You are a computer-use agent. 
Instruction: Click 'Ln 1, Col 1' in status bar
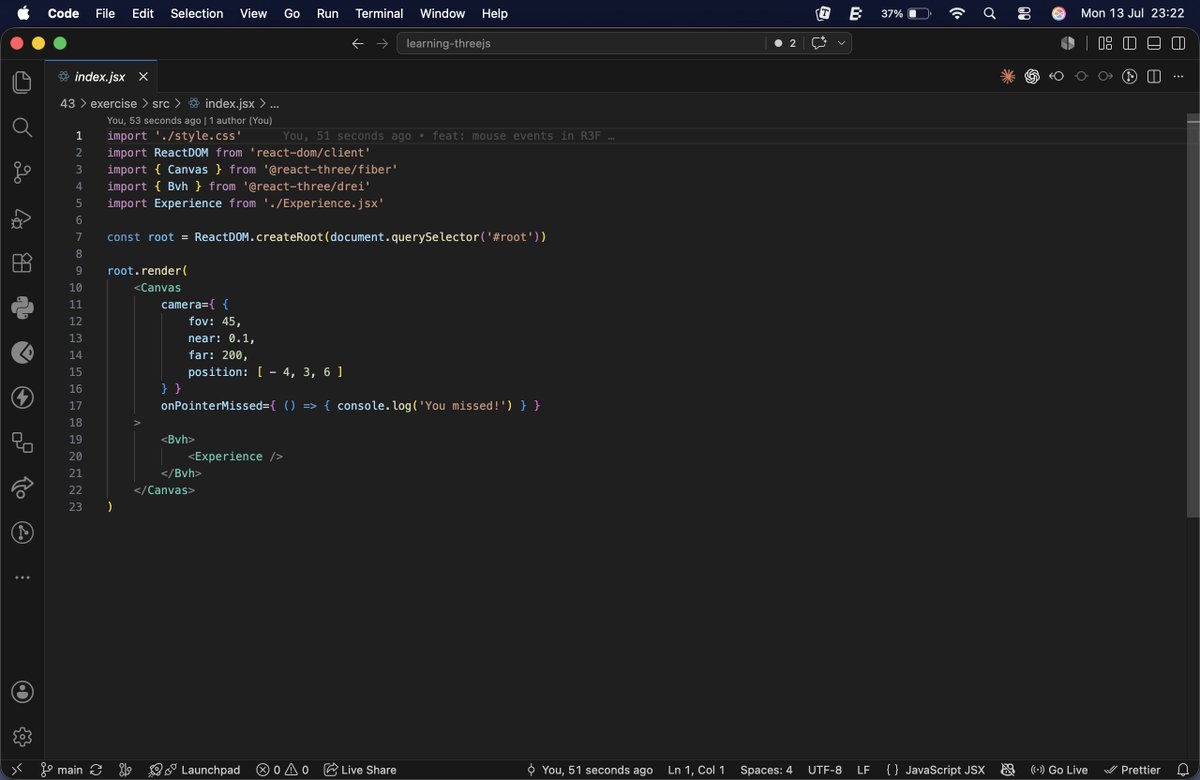(697, 770)
